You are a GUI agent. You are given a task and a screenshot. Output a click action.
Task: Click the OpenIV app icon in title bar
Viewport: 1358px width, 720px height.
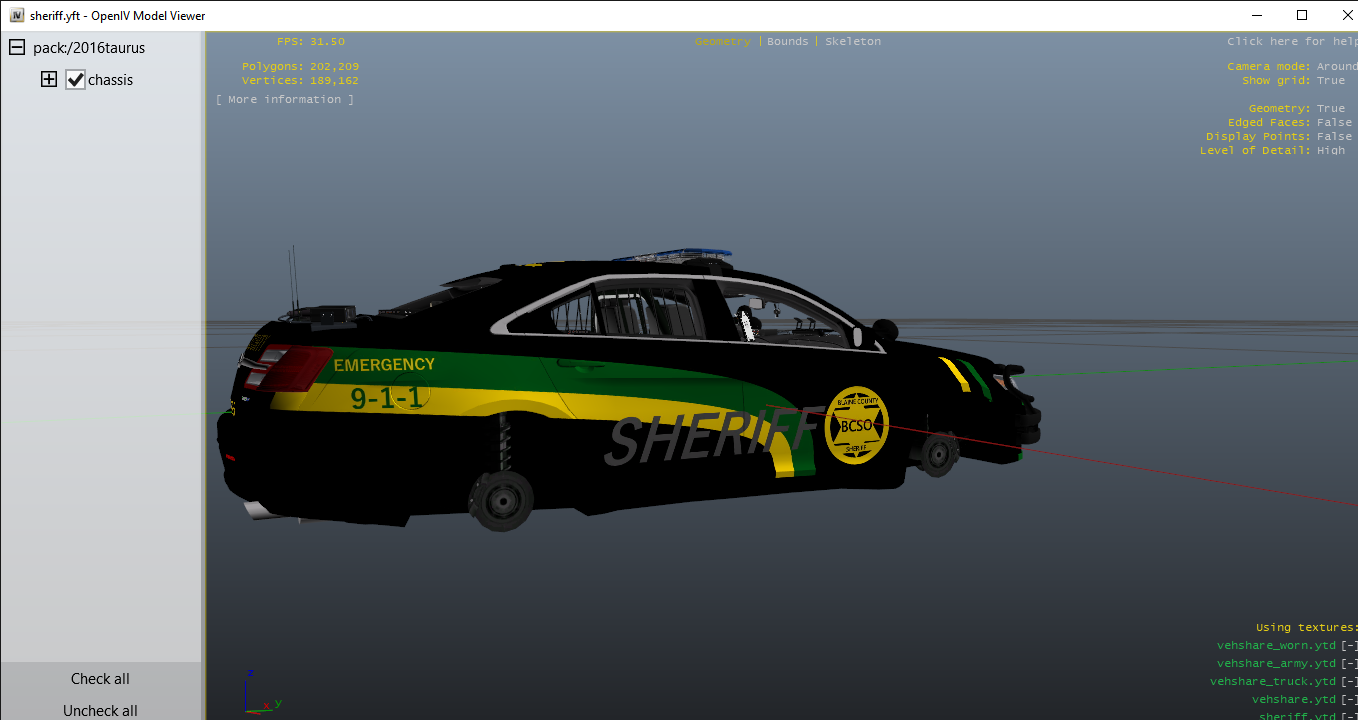pos(17,16)
